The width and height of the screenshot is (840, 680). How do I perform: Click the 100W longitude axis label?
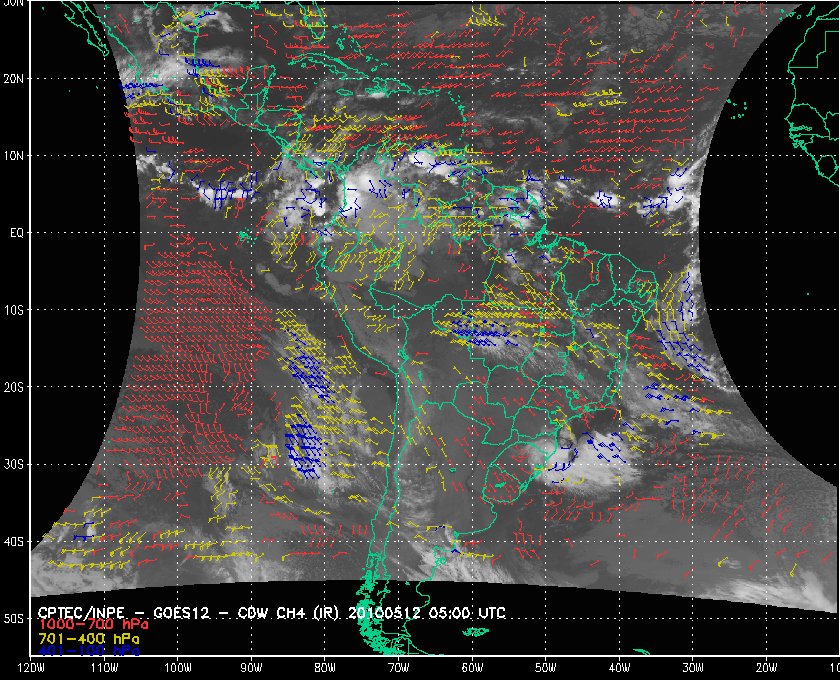[177, 668]
